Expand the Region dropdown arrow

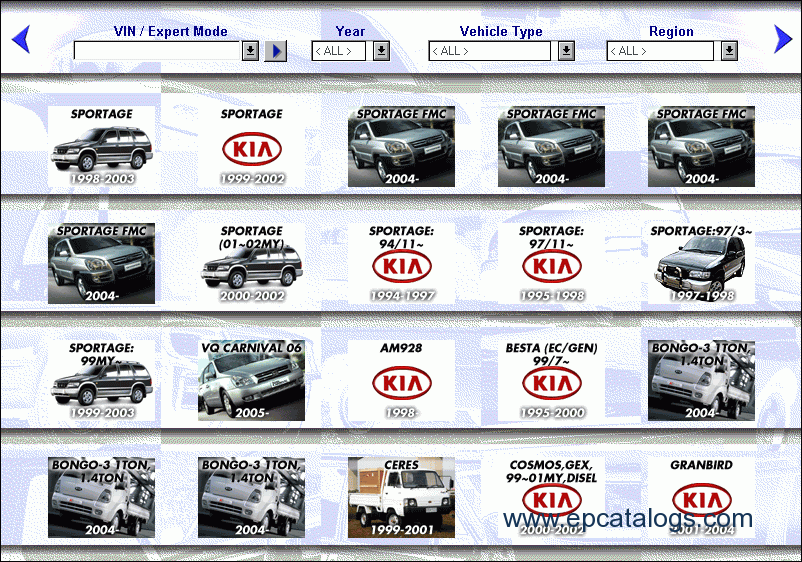pos(729,51)
